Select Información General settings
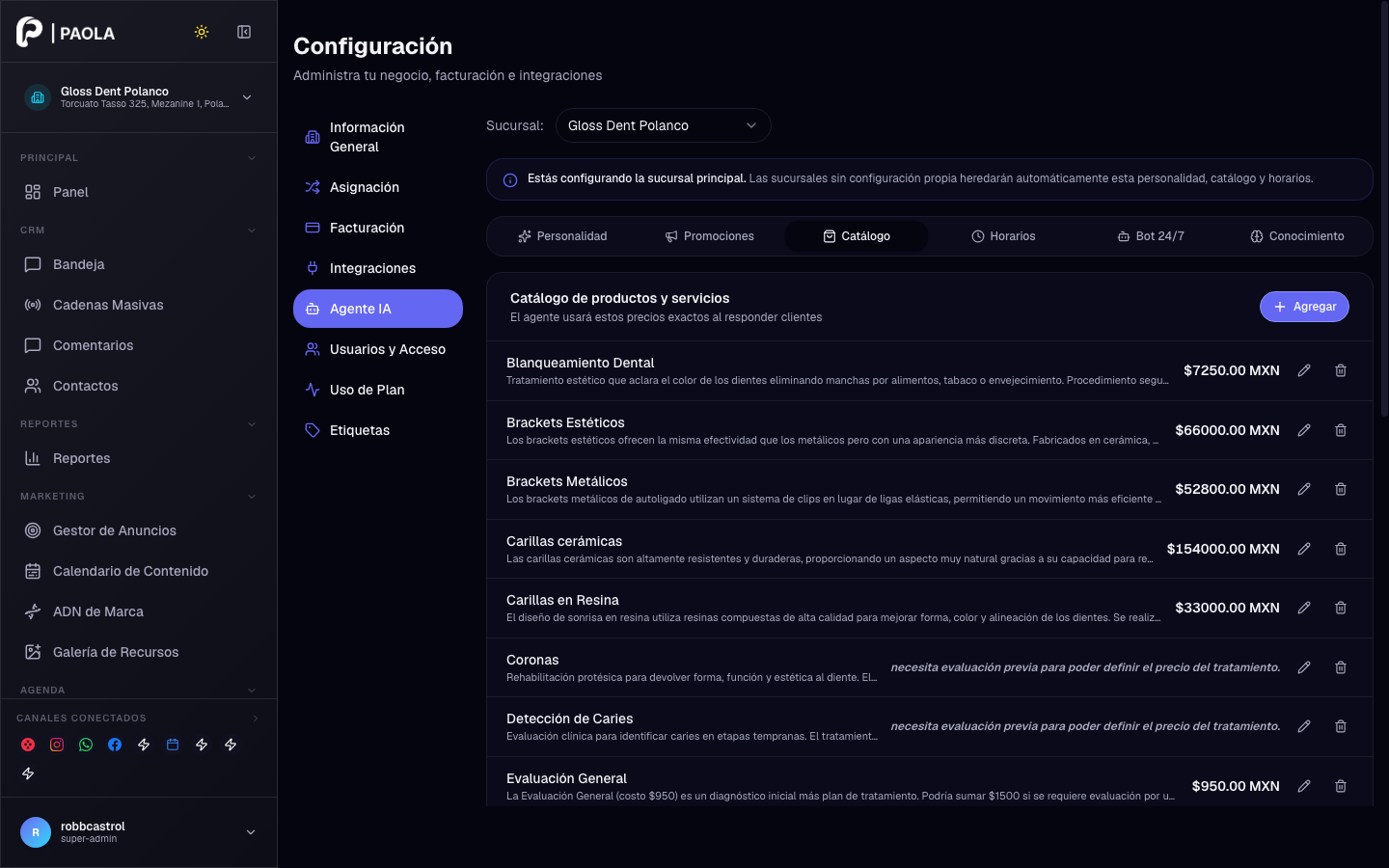 click(x=378, y=137)
